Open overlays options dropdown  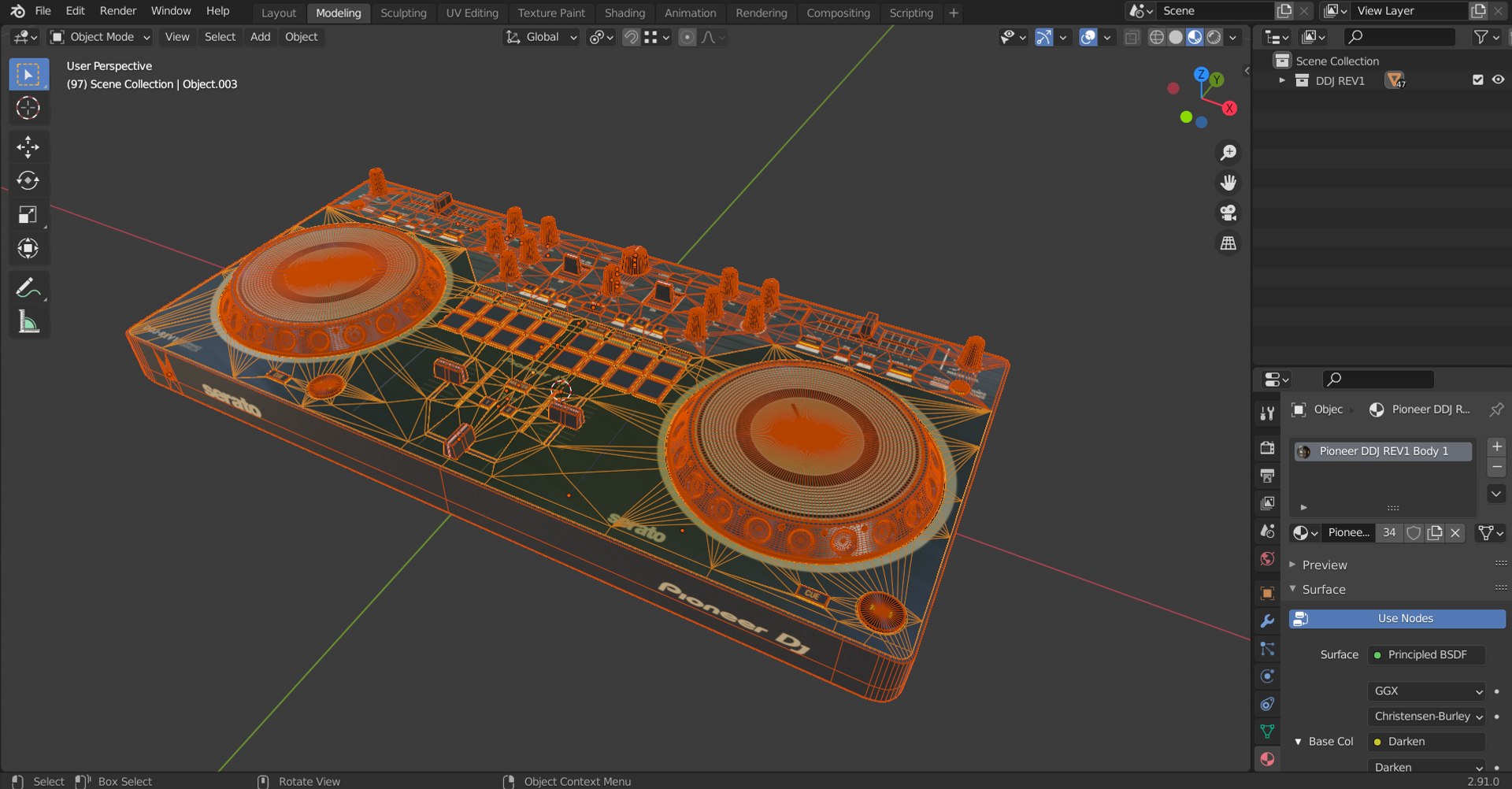coord(1107,37)
